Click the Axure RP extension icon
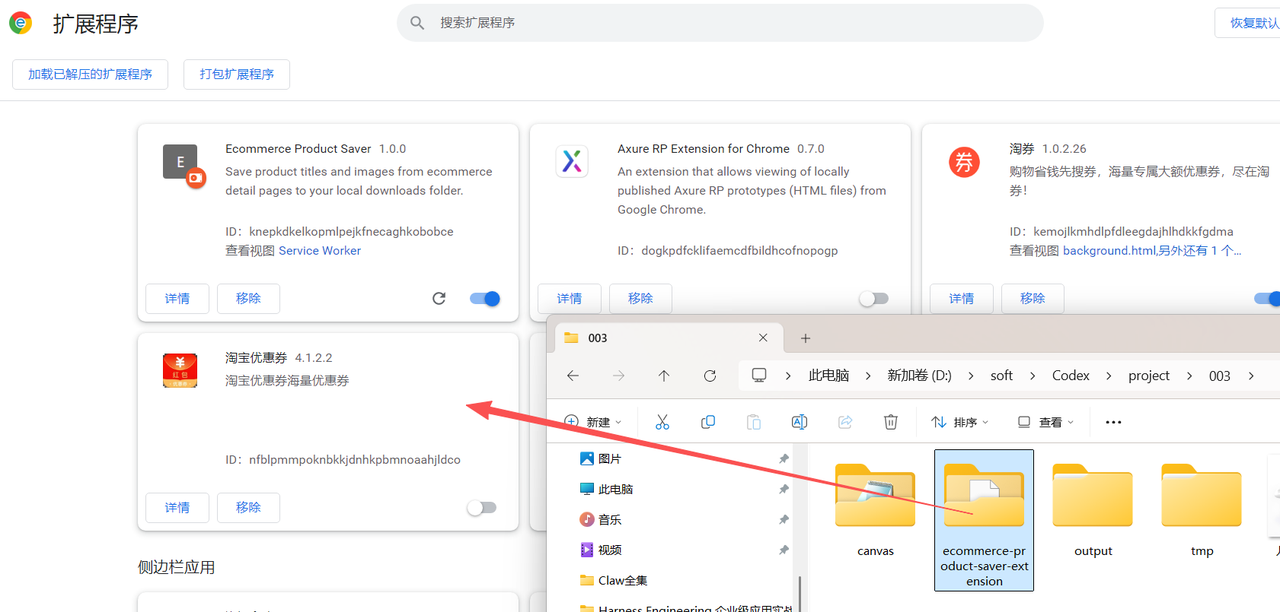This screenshot has height=612, width=1280. (x=572, y=161)
